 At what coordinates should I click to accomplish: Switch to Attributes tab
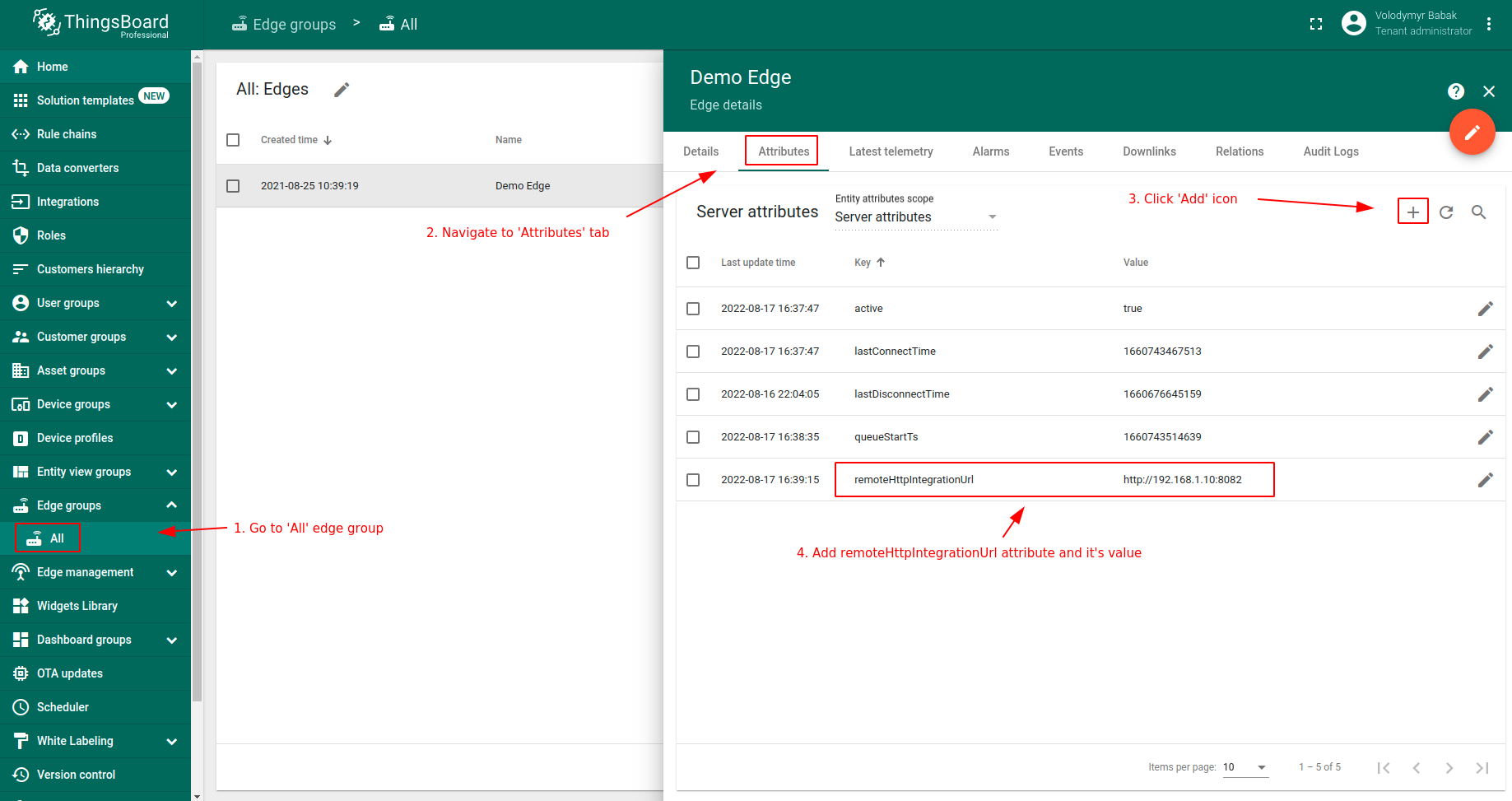tap(784, 151)
